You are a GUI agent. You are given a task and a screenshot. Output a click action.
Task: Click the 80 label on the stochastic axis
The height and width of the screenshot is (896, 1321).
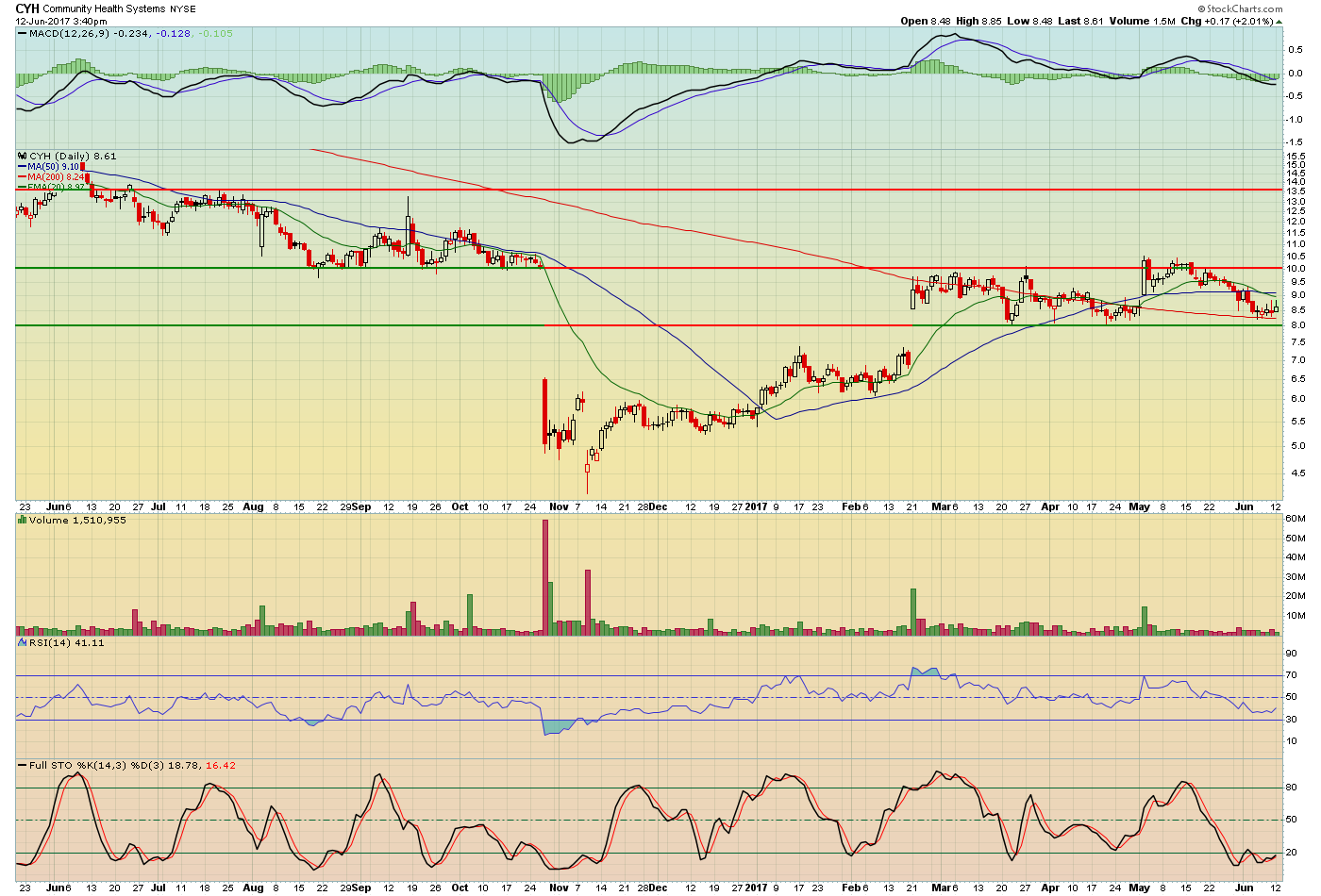[x=1292, y=788]
